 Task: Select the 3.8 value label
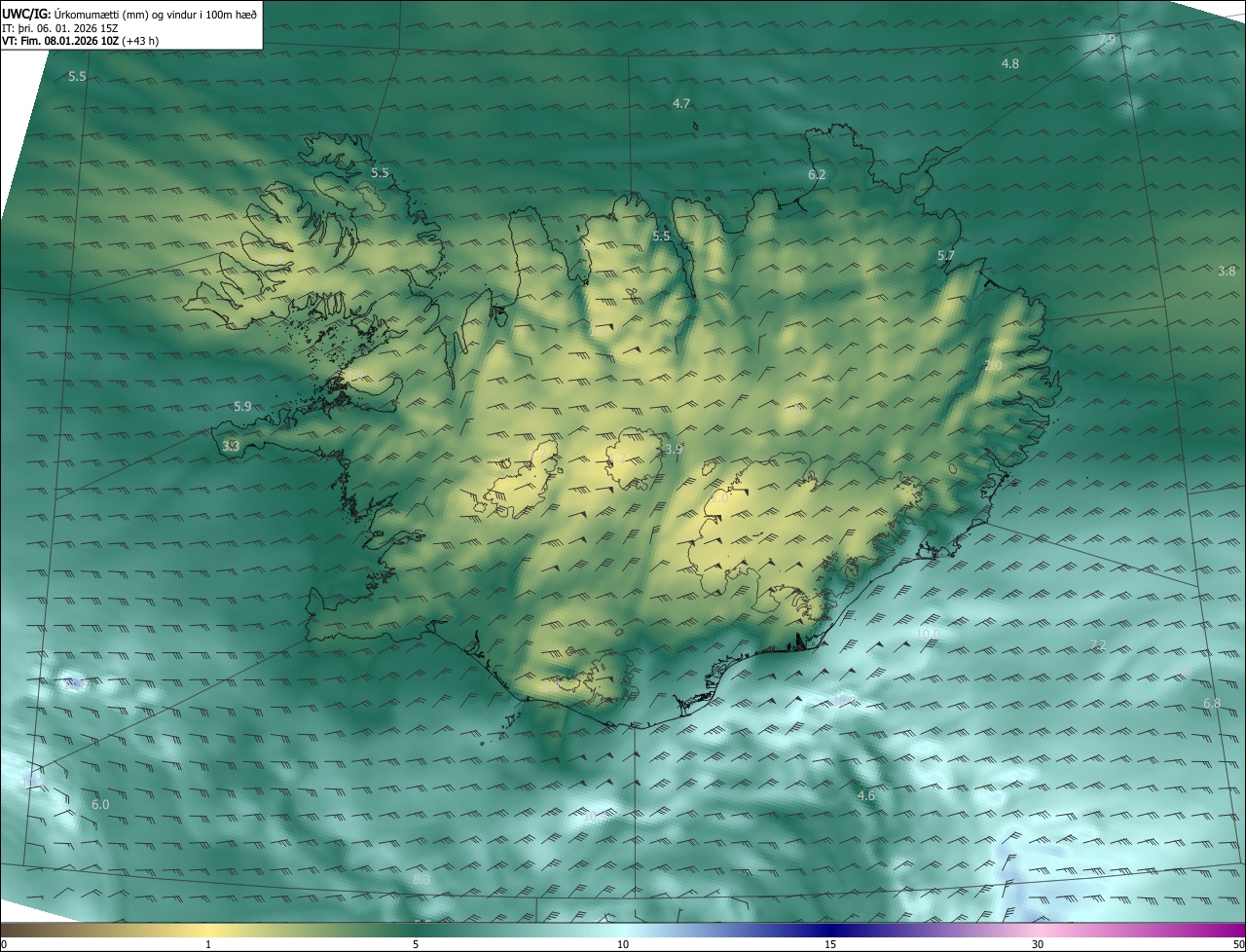[1227, 271]
